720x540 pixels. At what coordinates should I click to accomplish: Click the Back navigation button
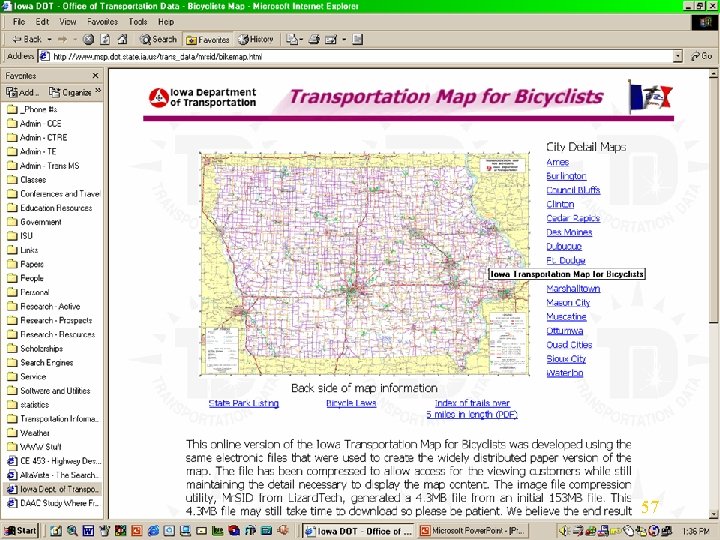coord(27,39)
